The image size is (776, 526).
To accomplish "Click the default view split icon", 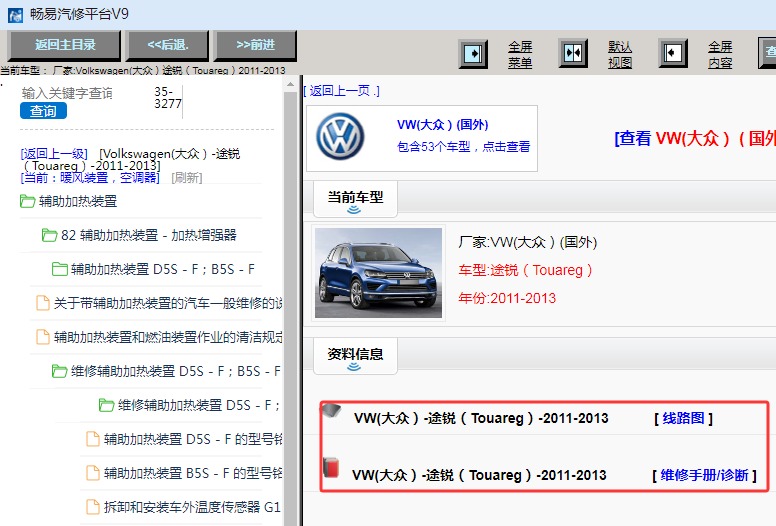I will tap(573, 53).
